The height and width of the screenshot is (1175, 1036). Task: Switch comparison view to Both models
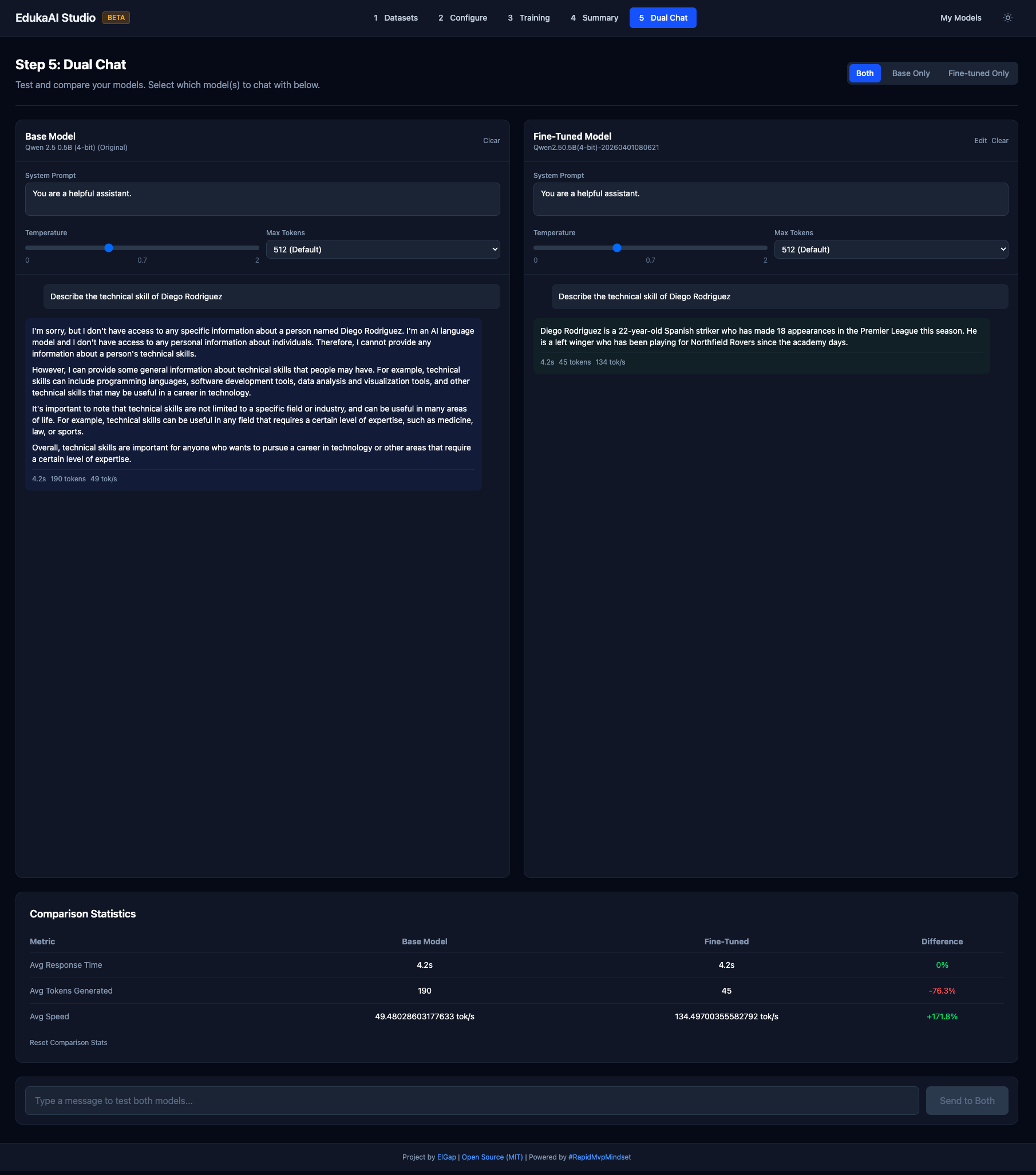pos(865,73)
